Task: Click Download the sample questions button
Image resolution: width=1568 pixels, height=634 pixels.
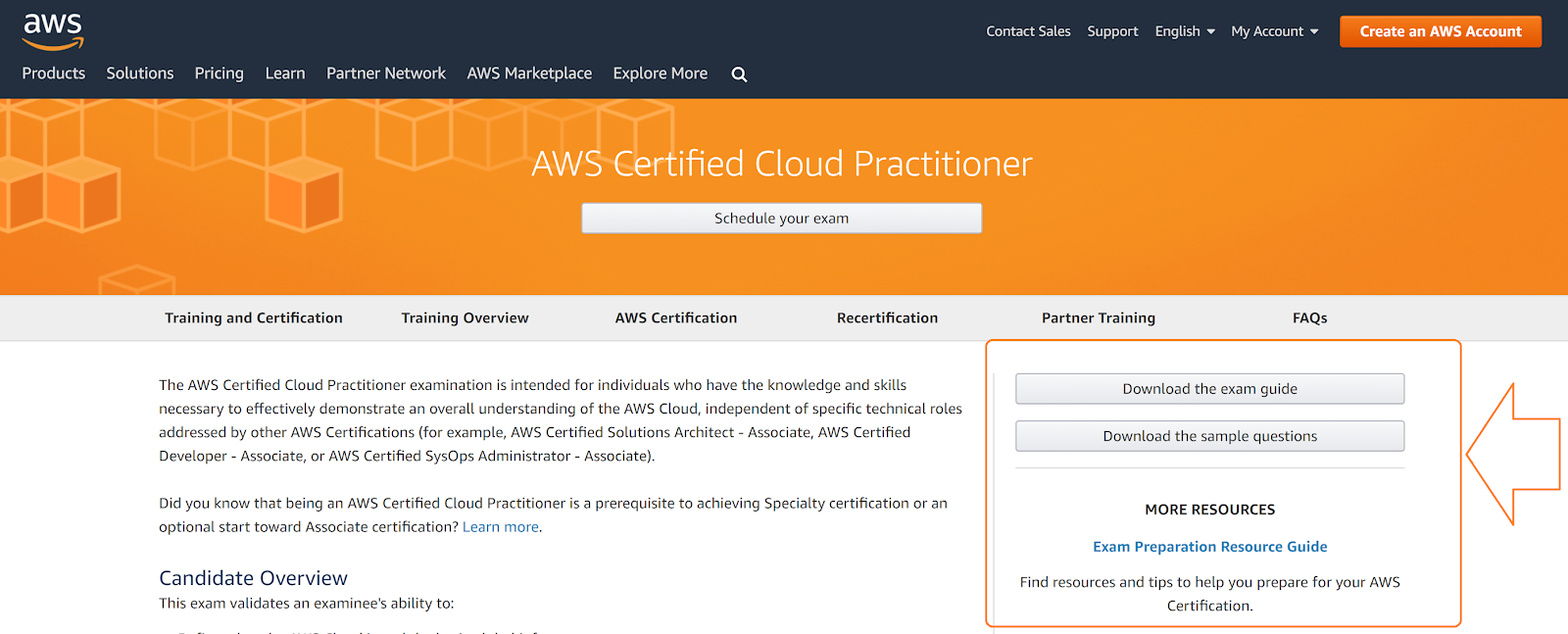Action: 1209,436
